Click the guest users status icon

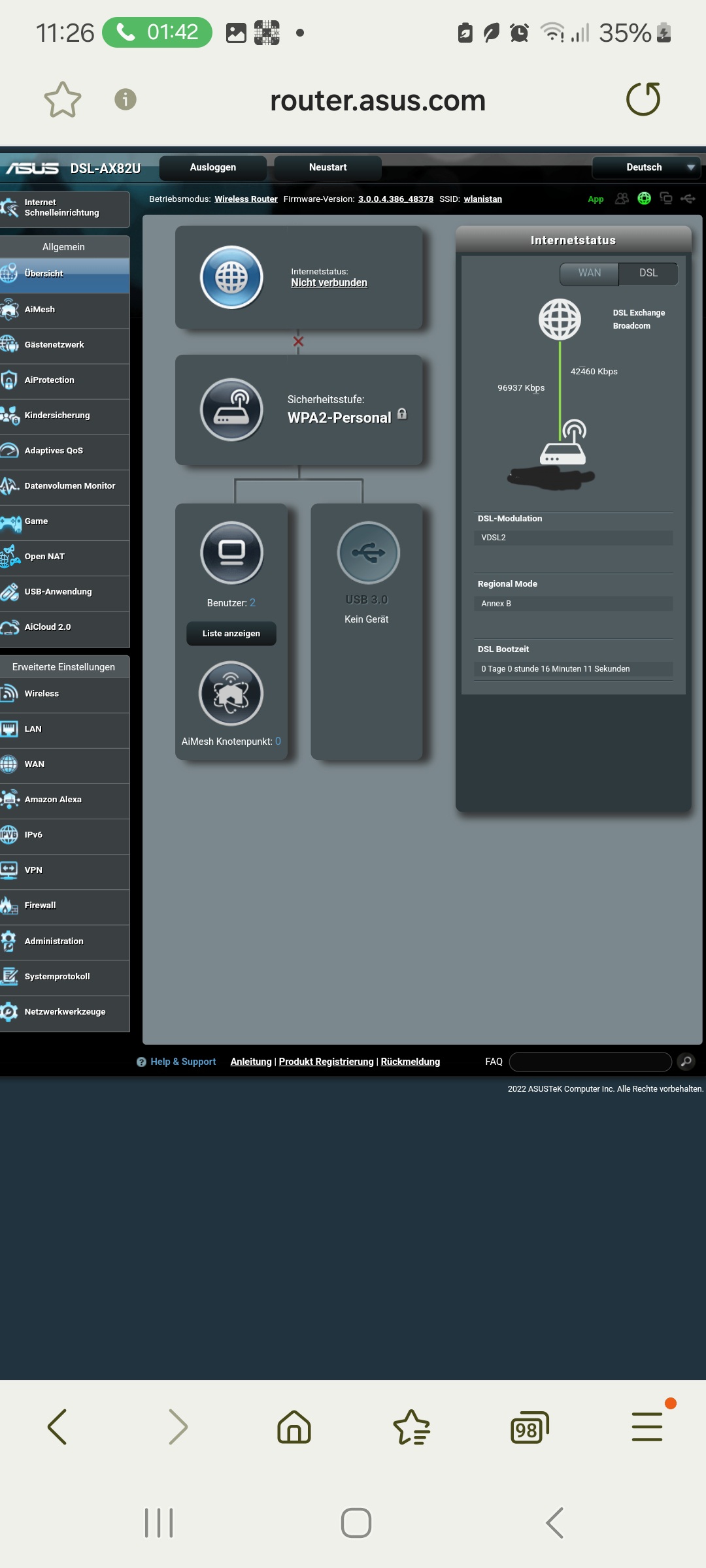point(622,198)
